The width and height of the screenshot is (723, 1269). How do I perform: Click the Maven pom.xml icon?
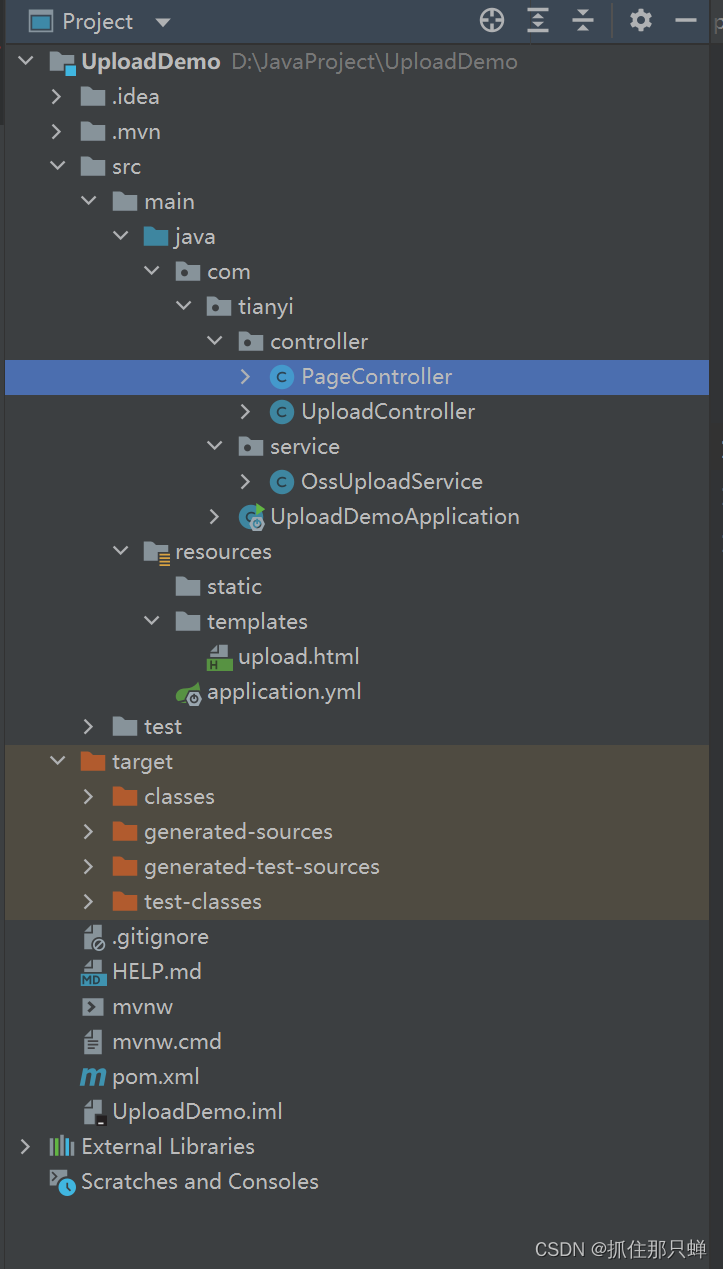click(x=93, y=1077)
